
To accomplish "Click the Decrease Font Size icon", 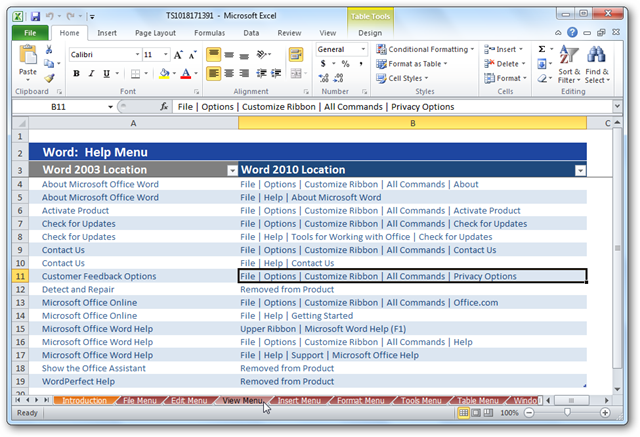I will pyautogui.click(x=192, y=55).
